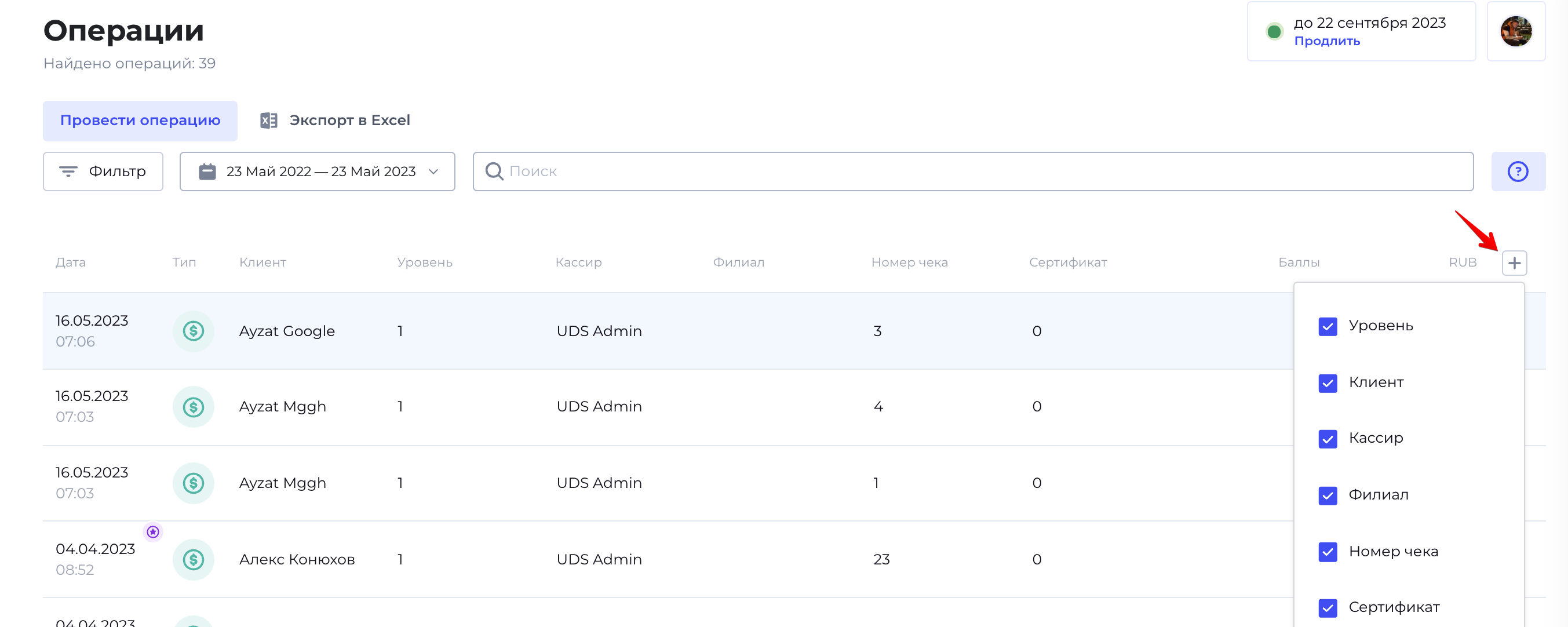This screenshot has width=1568, height=627.
Task: Click the Уровень column header
Action: coord(425,263)
